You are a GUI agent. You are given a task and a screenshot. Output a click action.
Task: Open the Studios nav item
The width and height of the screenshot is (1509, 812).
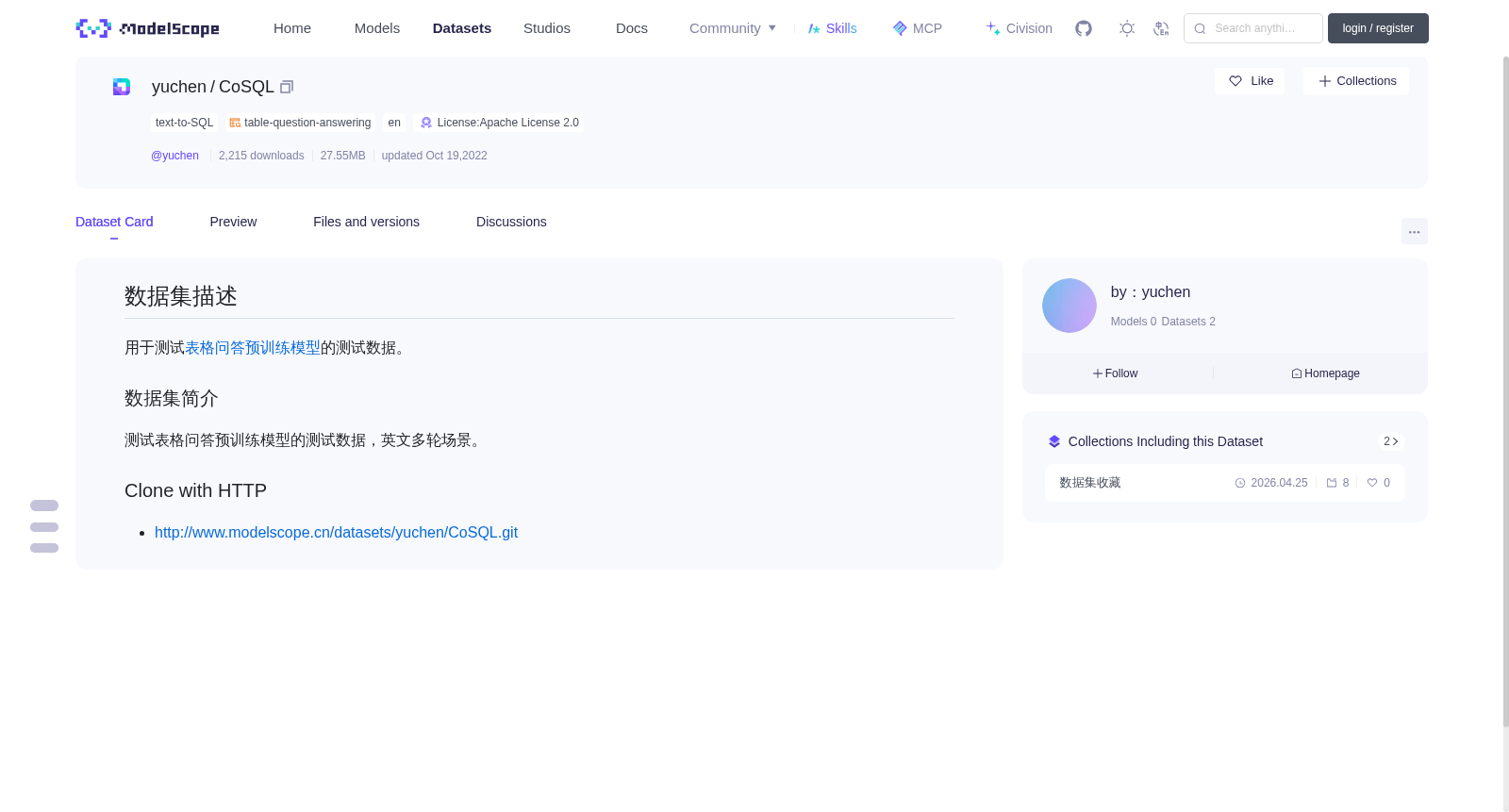547,28
